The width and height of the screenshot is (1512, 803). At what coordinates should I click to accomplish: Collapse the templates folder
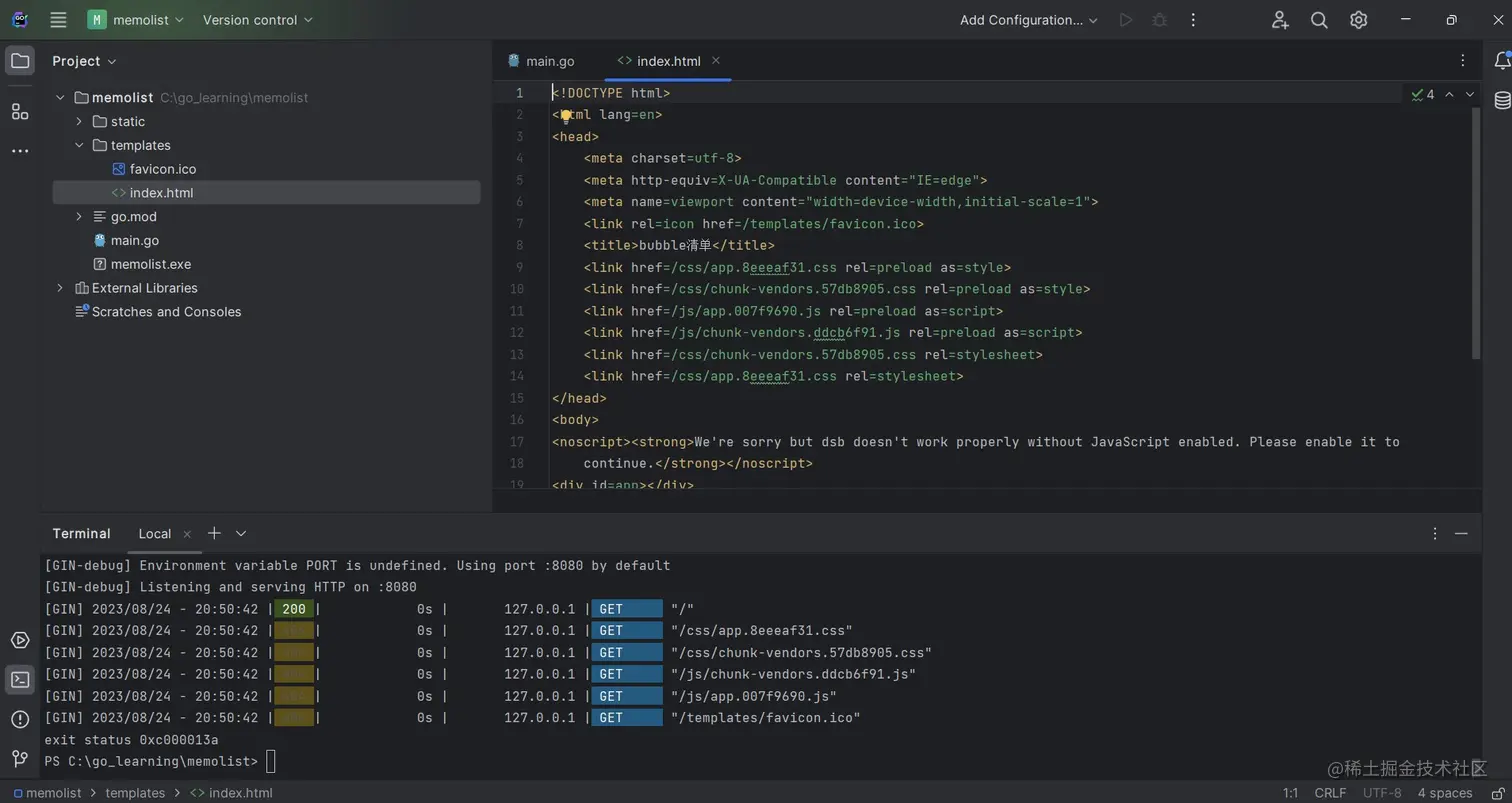[79, 146]
